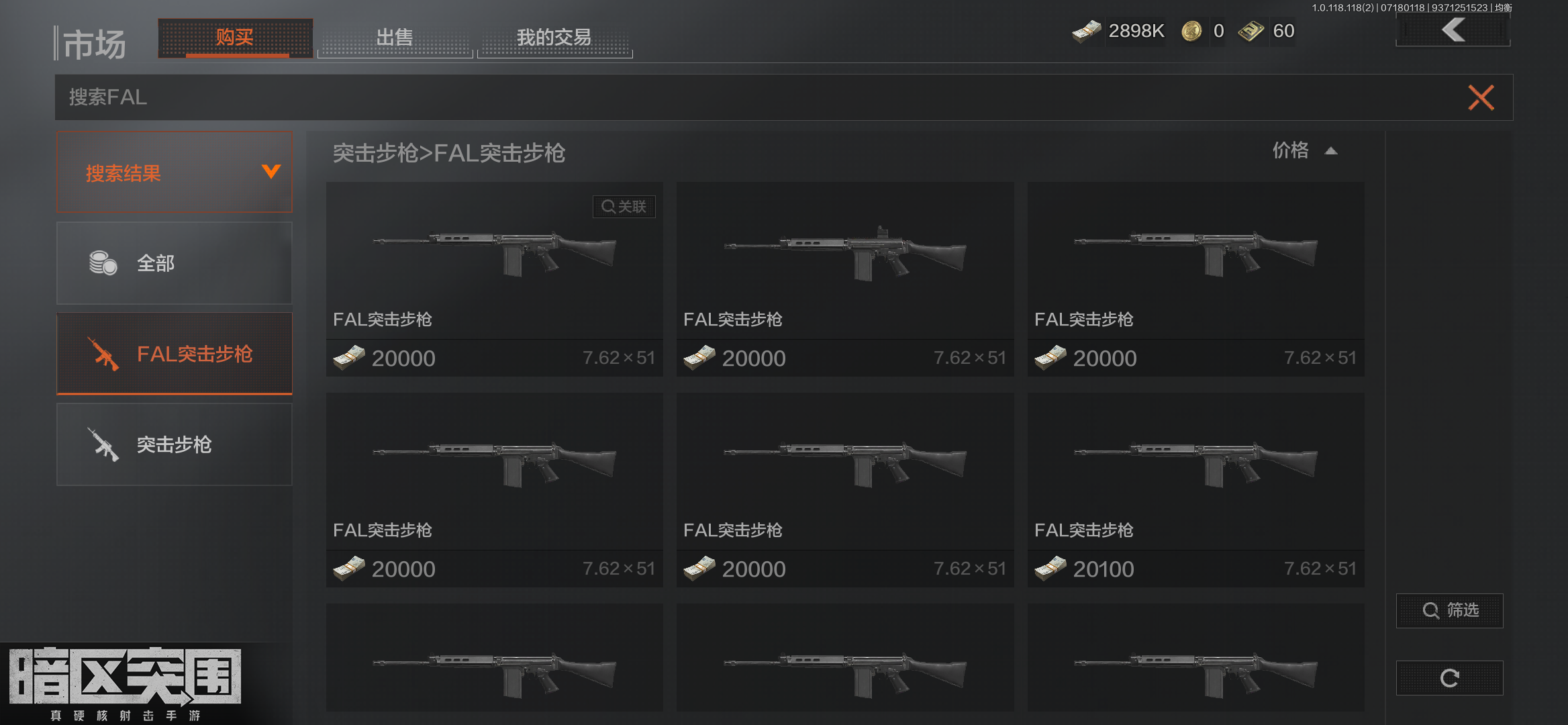Select the 突击步枪 category rifle icon
This screenshot has width=1568, height=725.
pos(102,444)
